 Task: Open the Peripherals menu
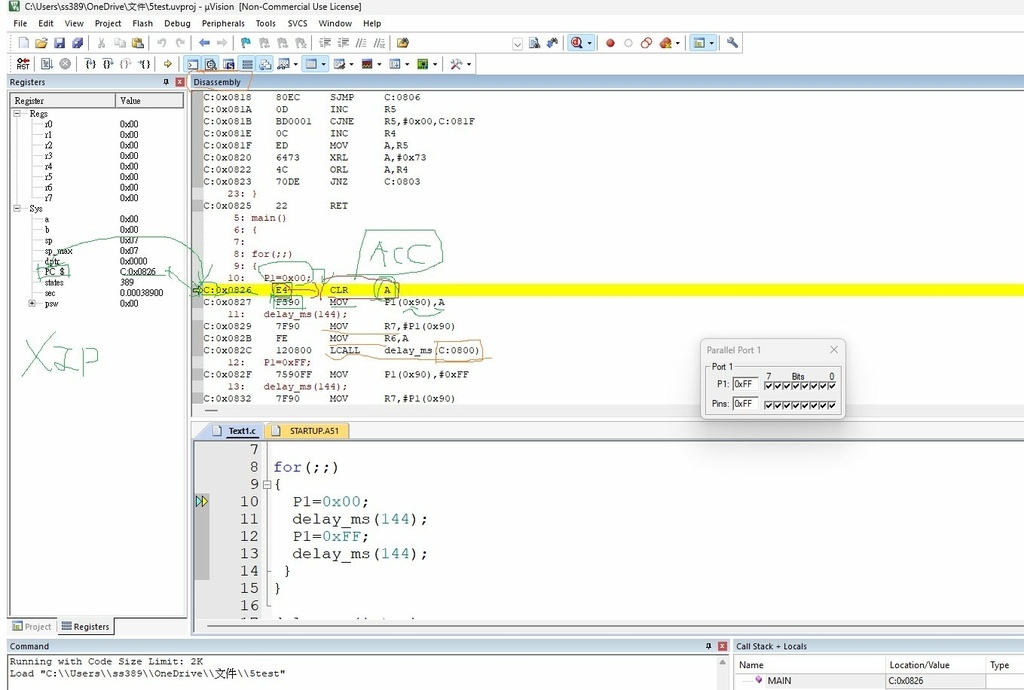223,23
